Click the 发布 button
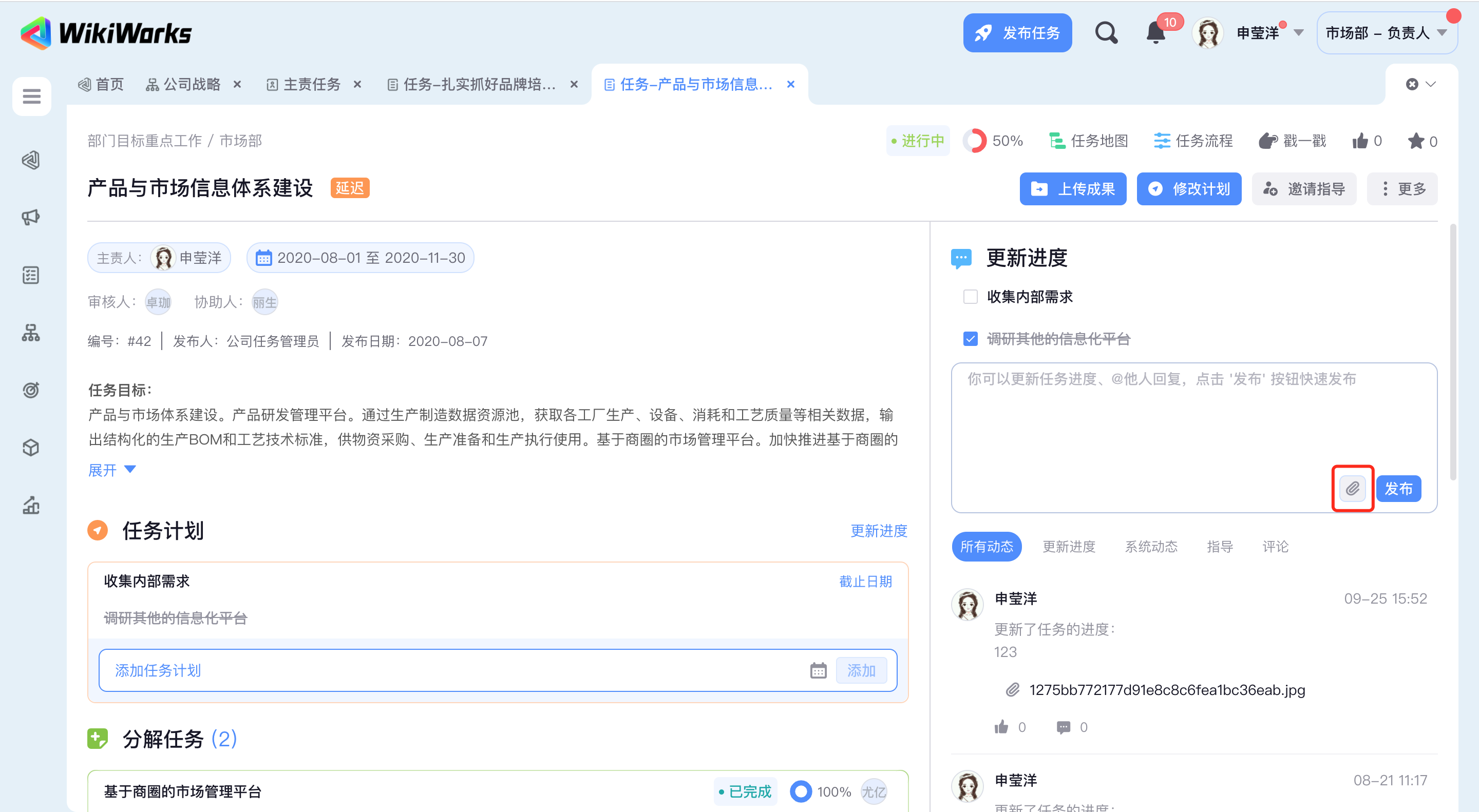The image size is (1479, 812). coord(1398,488)
